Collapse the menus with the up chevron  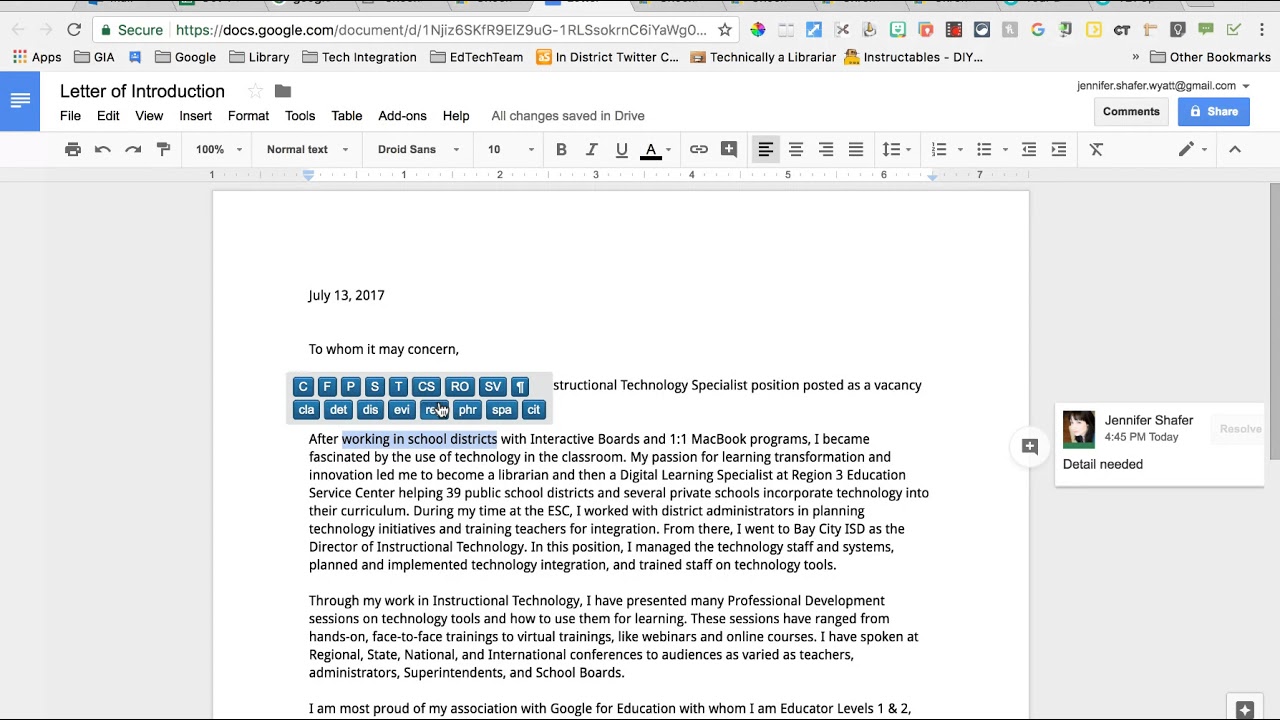pyautogui.click(x=1235, y=149)
